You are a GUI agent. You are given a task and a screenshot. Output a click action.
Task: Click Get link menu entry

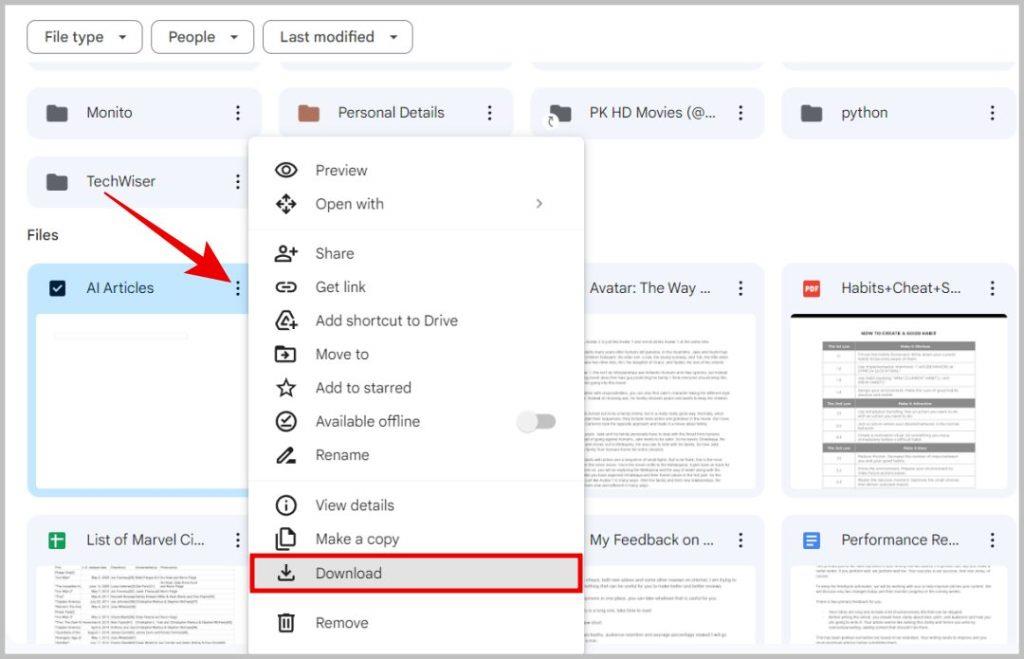click(416, 287)
